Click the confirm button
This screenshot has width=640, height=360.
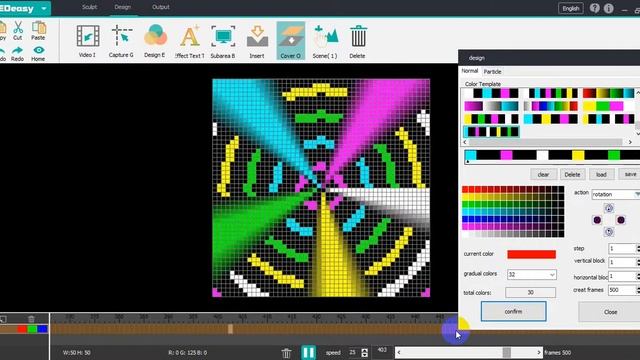click(513, 311)
